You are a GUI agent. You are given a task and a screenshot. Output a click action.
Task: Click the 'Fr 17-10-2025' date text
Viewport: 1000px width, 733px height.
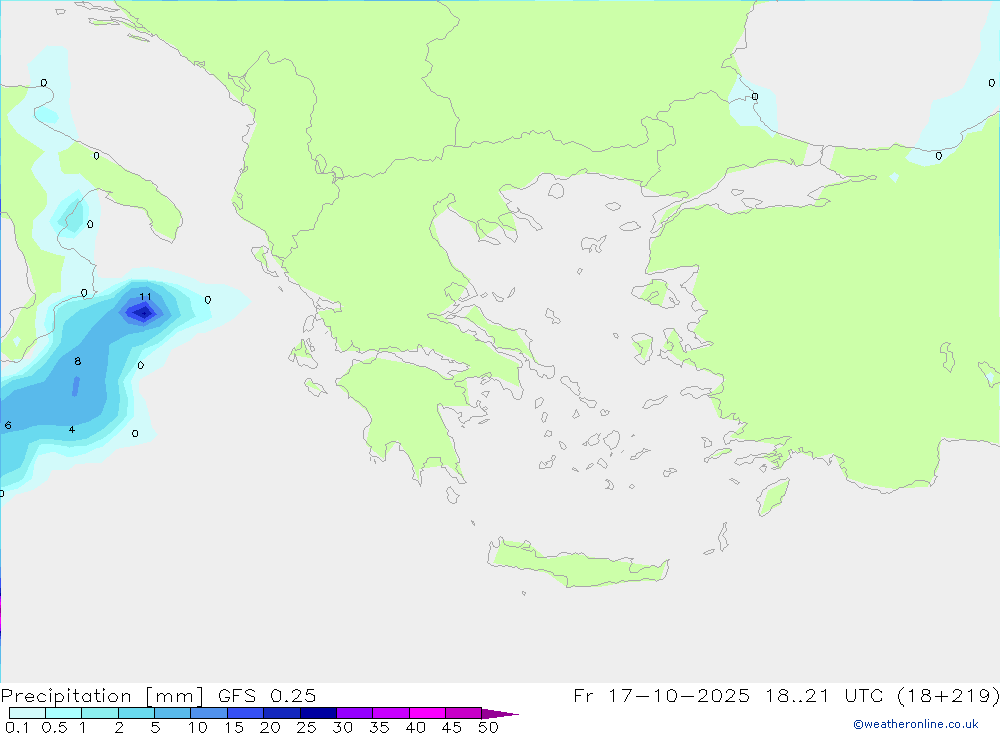click(661, 696)
